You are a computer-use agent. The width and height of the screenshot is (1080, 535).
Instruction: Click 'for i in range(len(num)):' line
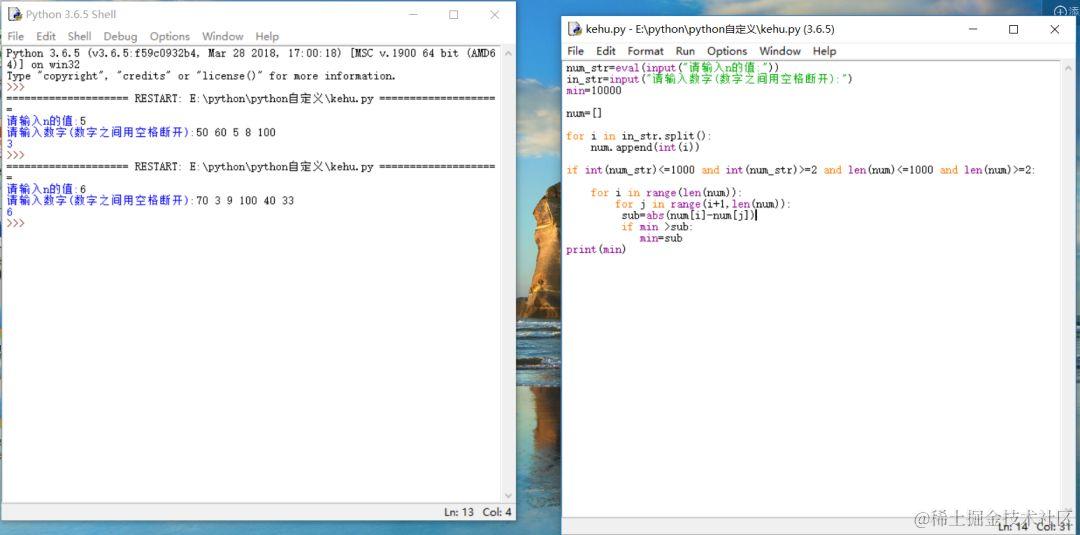667,193
